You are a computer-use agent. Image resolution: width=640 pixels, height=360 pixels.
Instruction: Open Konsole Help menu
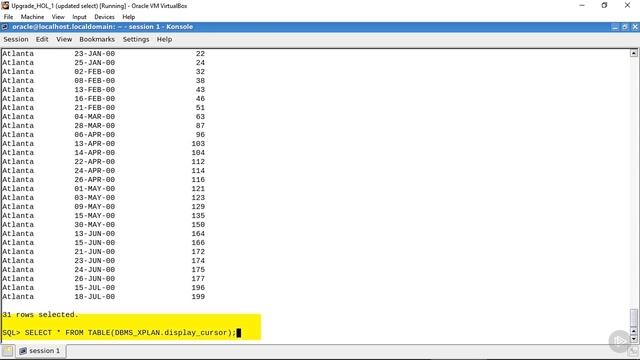[164, 39]
